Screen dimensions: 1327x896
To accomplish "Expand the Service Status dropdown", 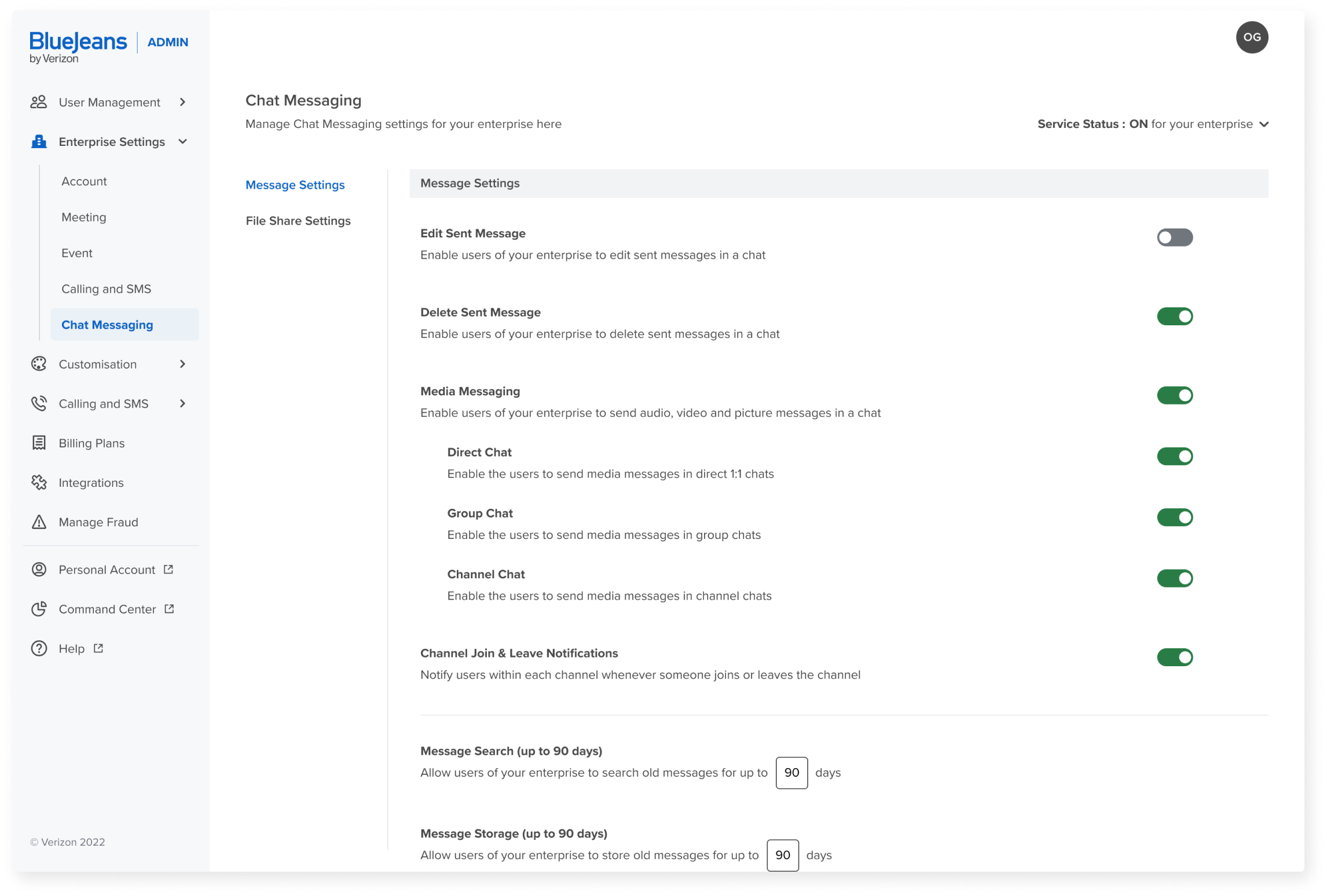I will pyautogui.click(x=1264, y=124).
